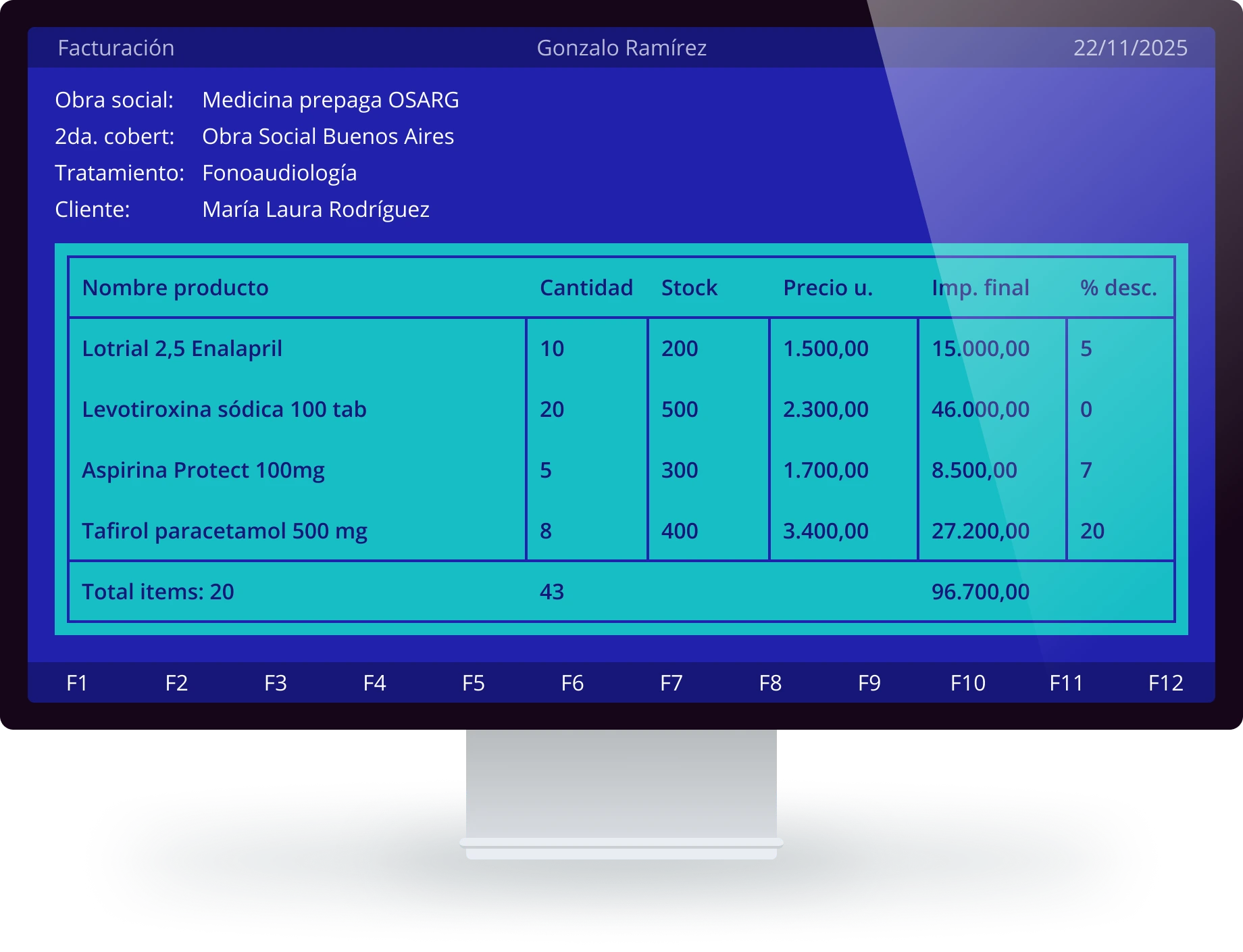This screenshot has width=1243, height=952.
Task: Click the 2da. cobert value Obra Social Buenos Aires
Action: [328, 136]
